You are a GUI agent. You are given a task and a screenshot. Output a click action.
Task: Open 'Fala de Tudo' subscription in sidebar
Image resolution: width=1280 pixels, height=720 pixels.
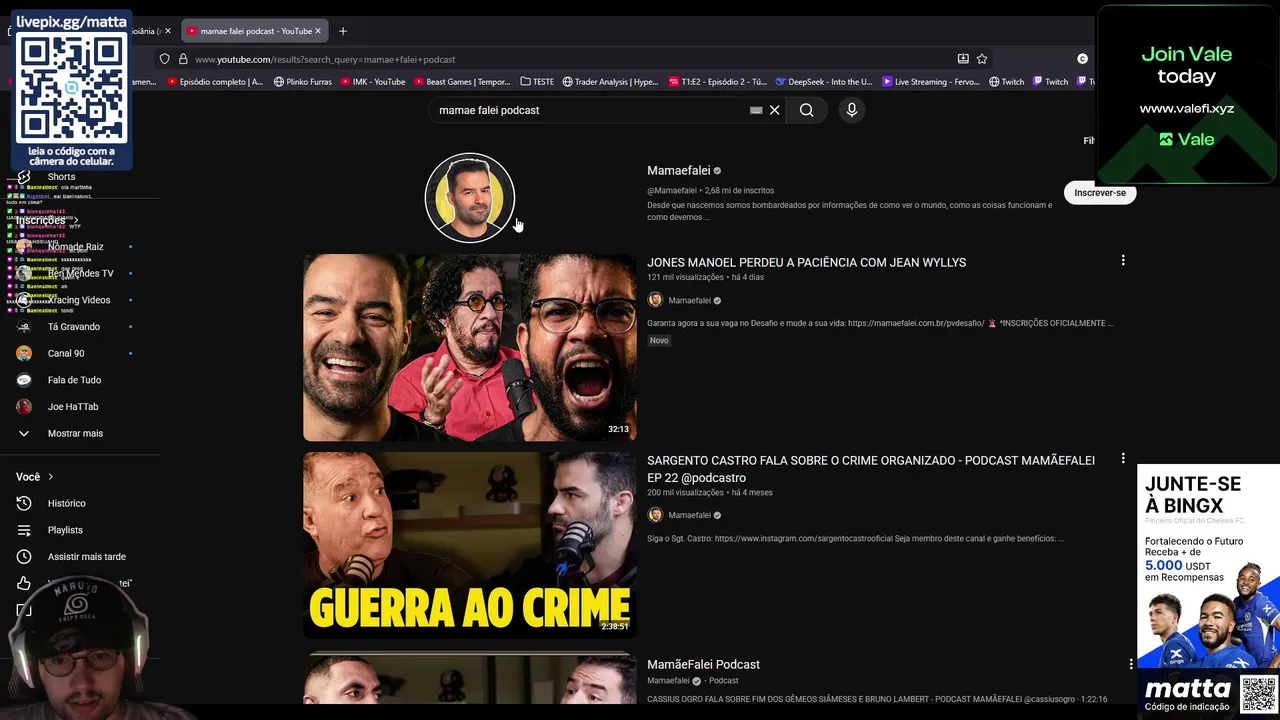click(x=74, y=380)
